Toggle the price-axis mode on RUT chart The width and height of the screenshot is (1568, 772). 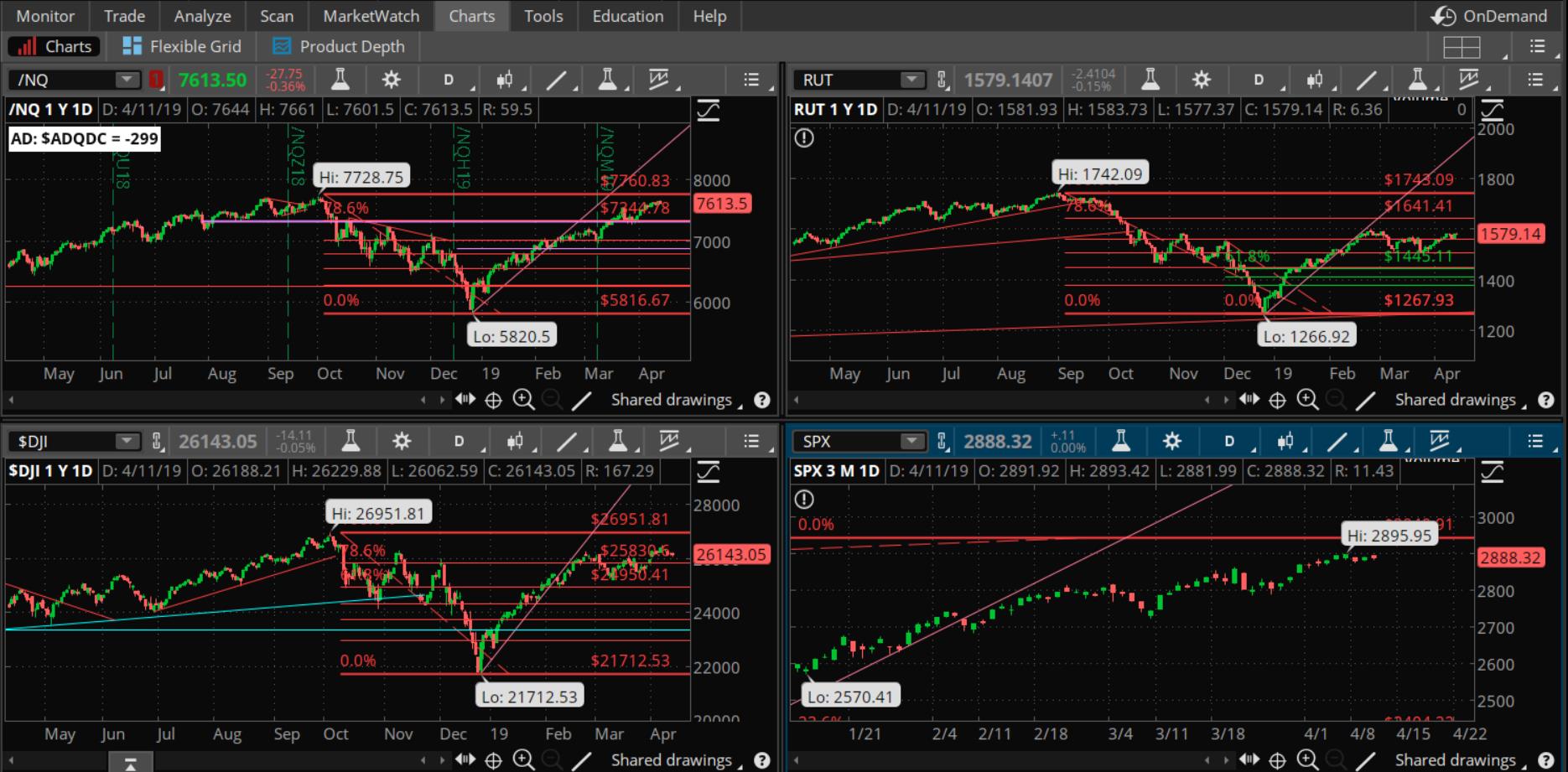(x=1493, y=110)
